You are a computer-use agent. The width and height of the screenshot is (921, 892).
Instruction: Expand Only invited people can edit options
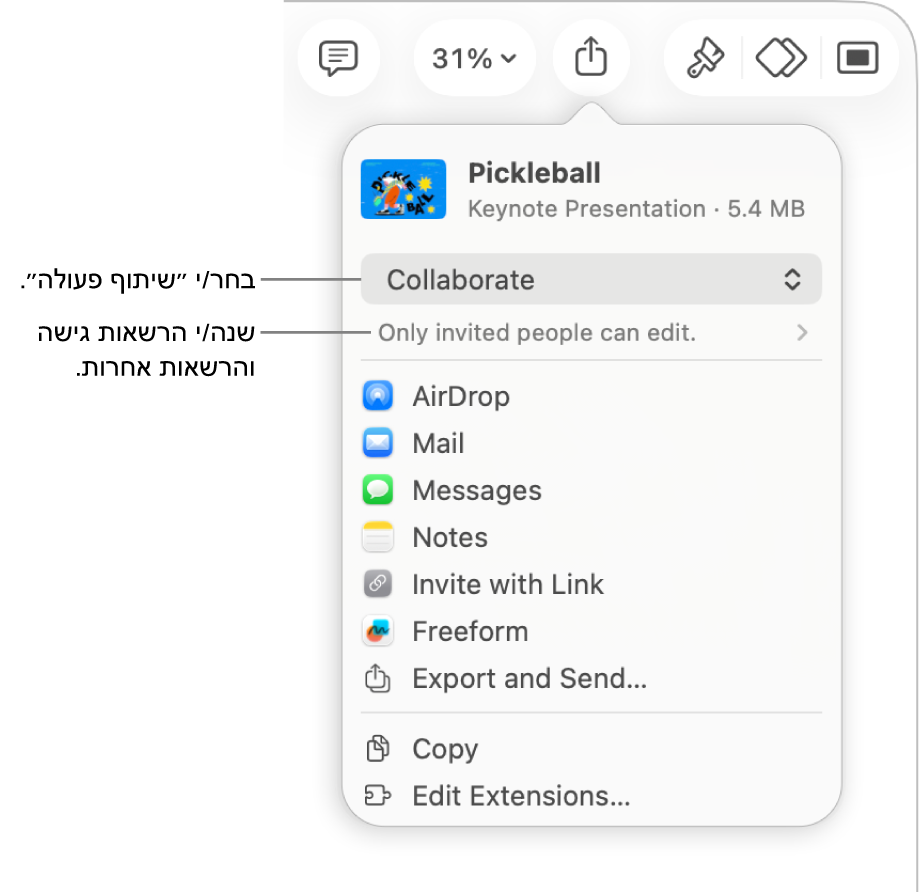591,332
